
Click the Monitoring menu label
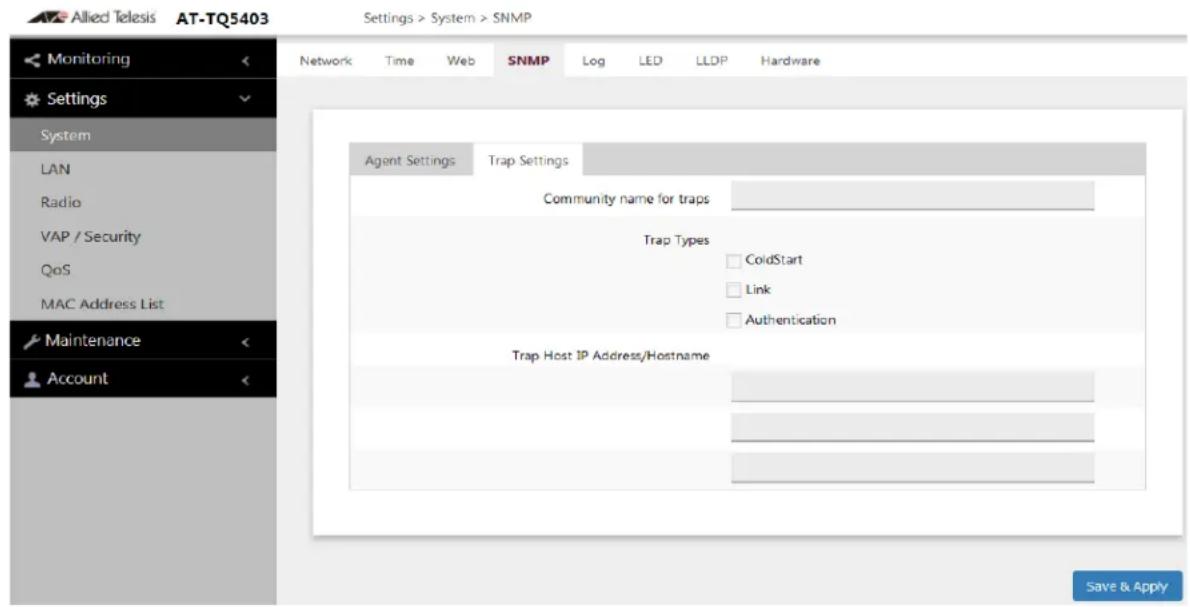click(x=88, y=59)
